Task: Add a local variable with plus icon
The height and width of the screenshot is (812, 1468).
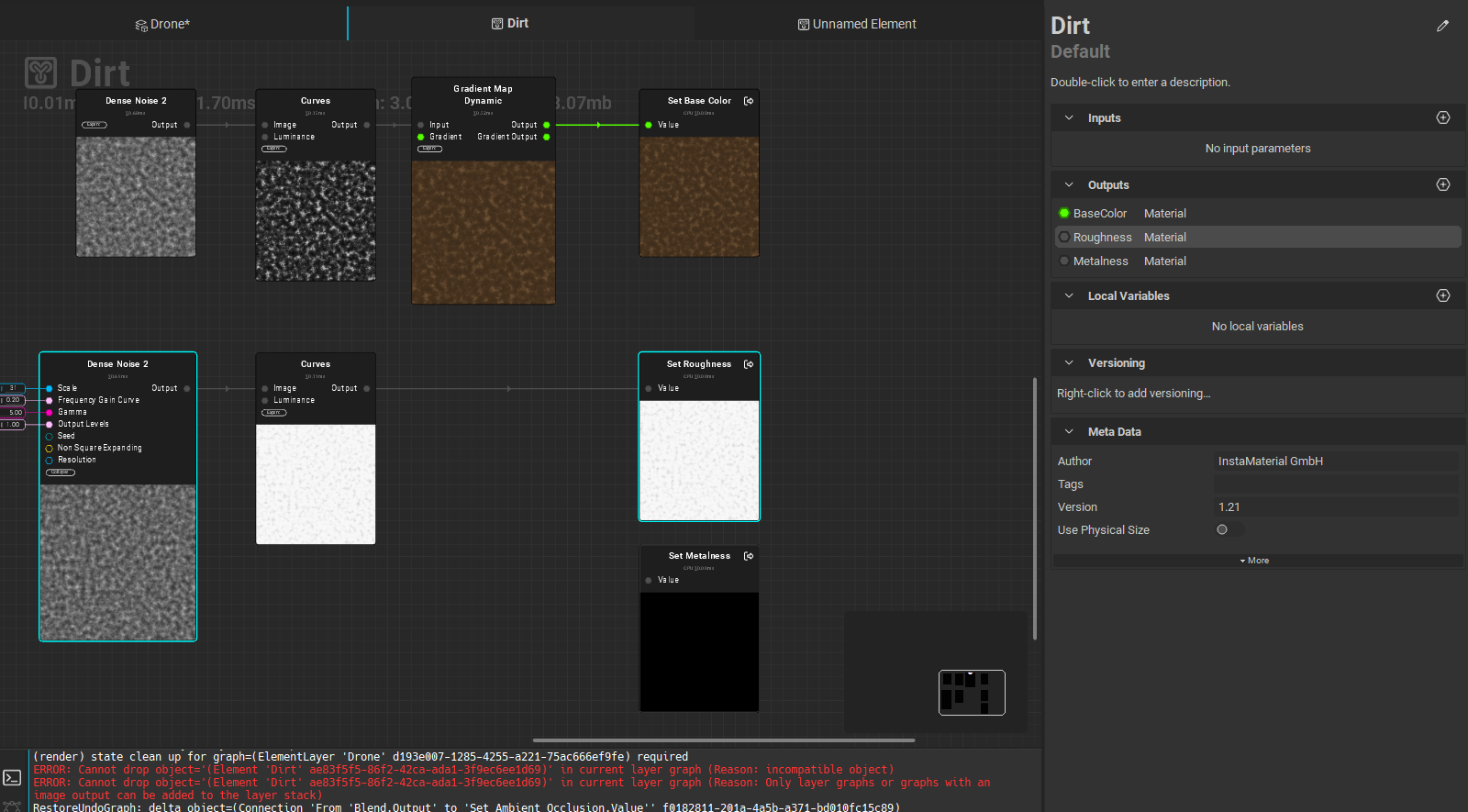Action: point(1442,295)
